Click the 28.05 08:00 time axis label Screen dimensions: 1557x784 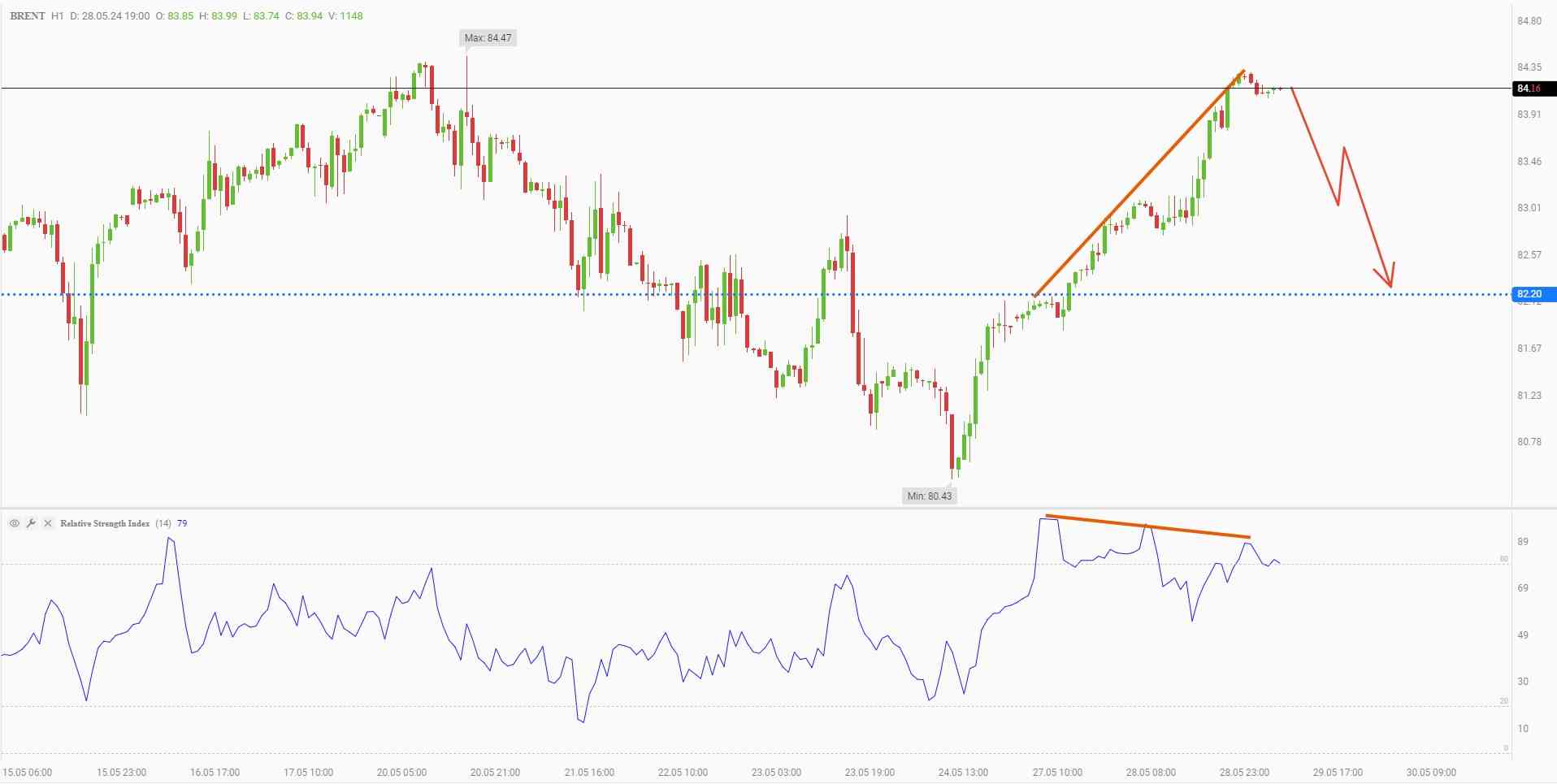coord(1151,773)
